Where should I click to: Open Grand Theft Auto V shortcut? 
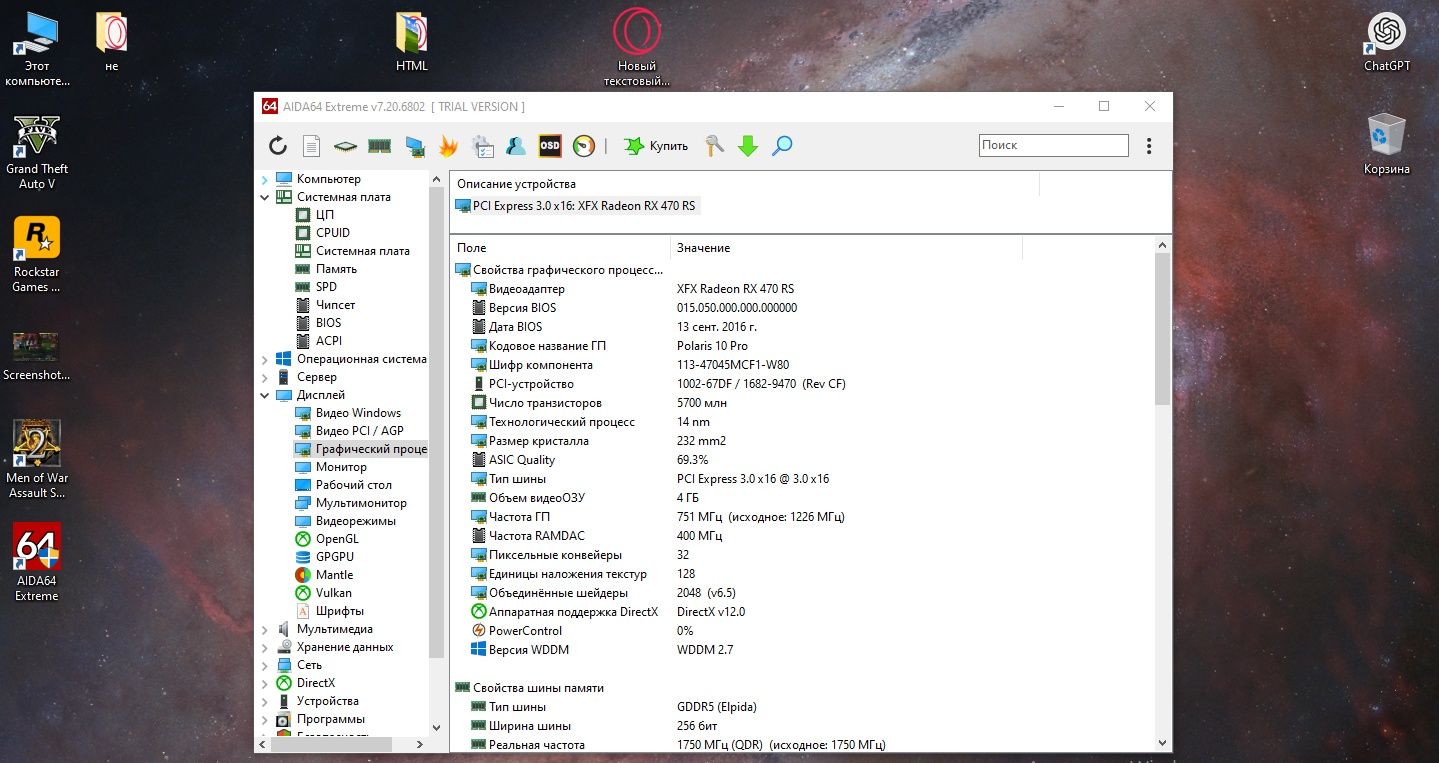click(x=37, y=152)
